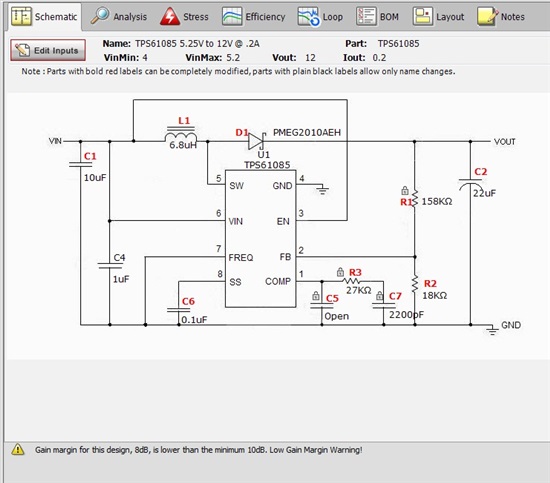Click the Efficiency chart icon
Viewport: 550px width, 483px height.
coord(232,16)
